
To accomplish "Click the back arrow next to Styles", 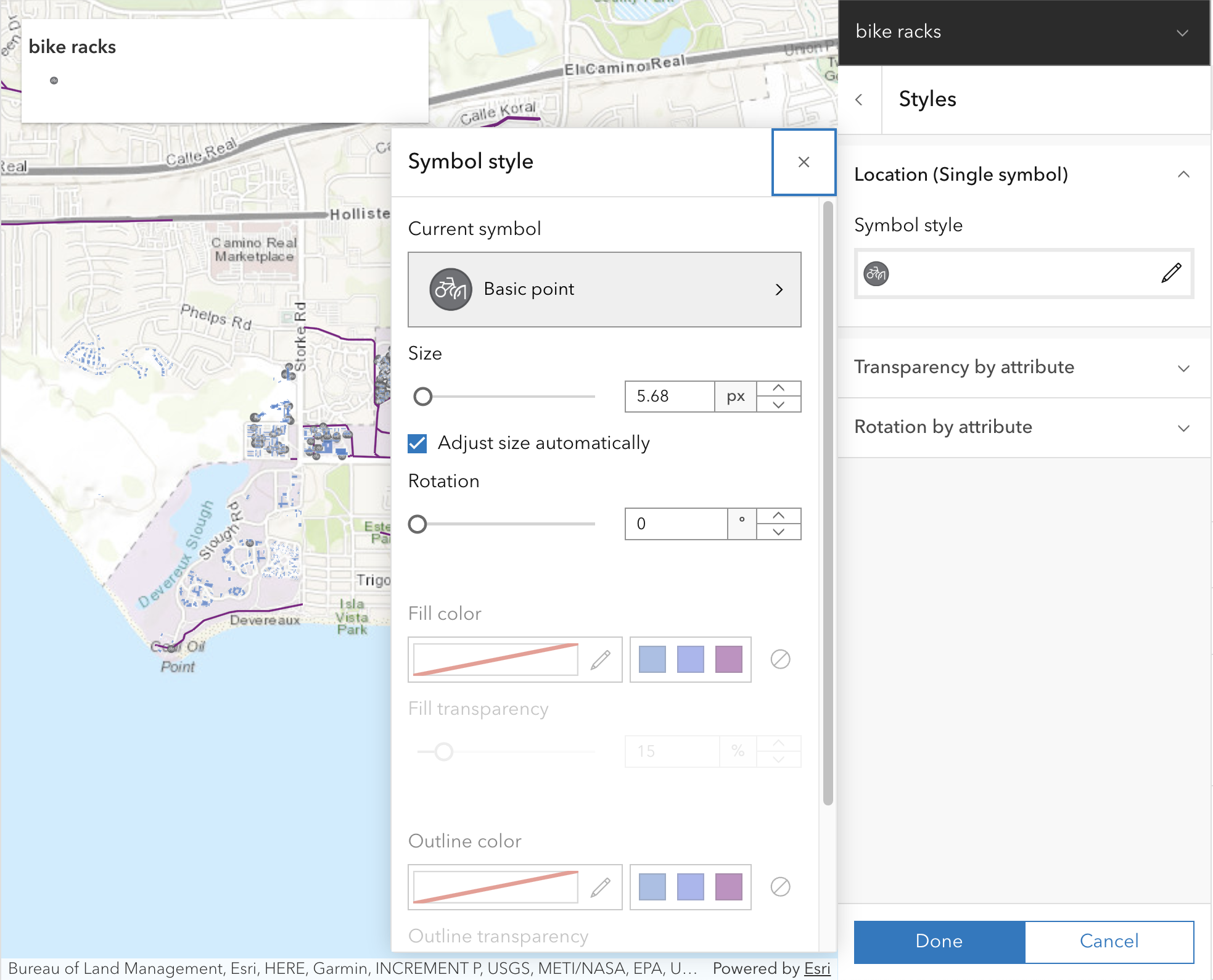I will [859, 100].
